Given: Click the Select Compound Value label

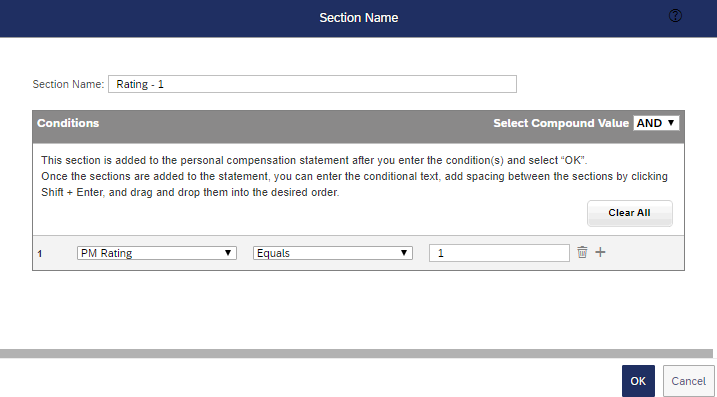Looking at the screenshot, I should click(561, 123).
